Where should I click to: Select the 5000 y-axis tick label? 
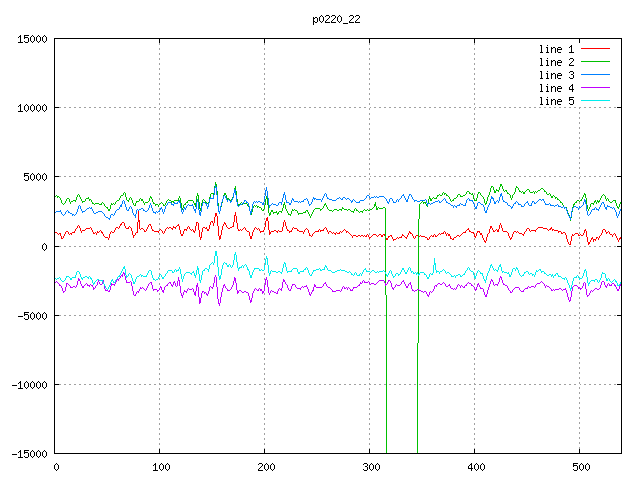35,177
